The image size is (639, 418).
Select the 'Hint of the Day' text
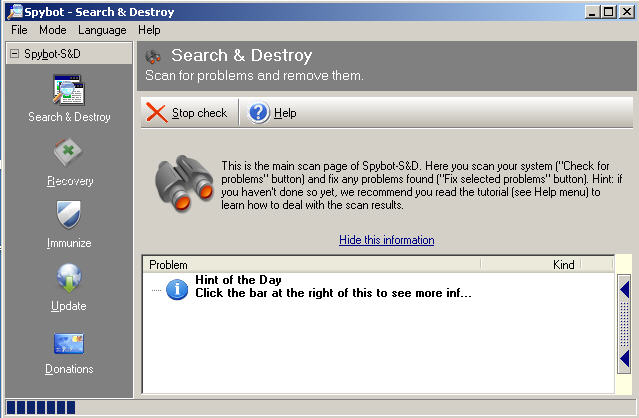pos(238,280)
